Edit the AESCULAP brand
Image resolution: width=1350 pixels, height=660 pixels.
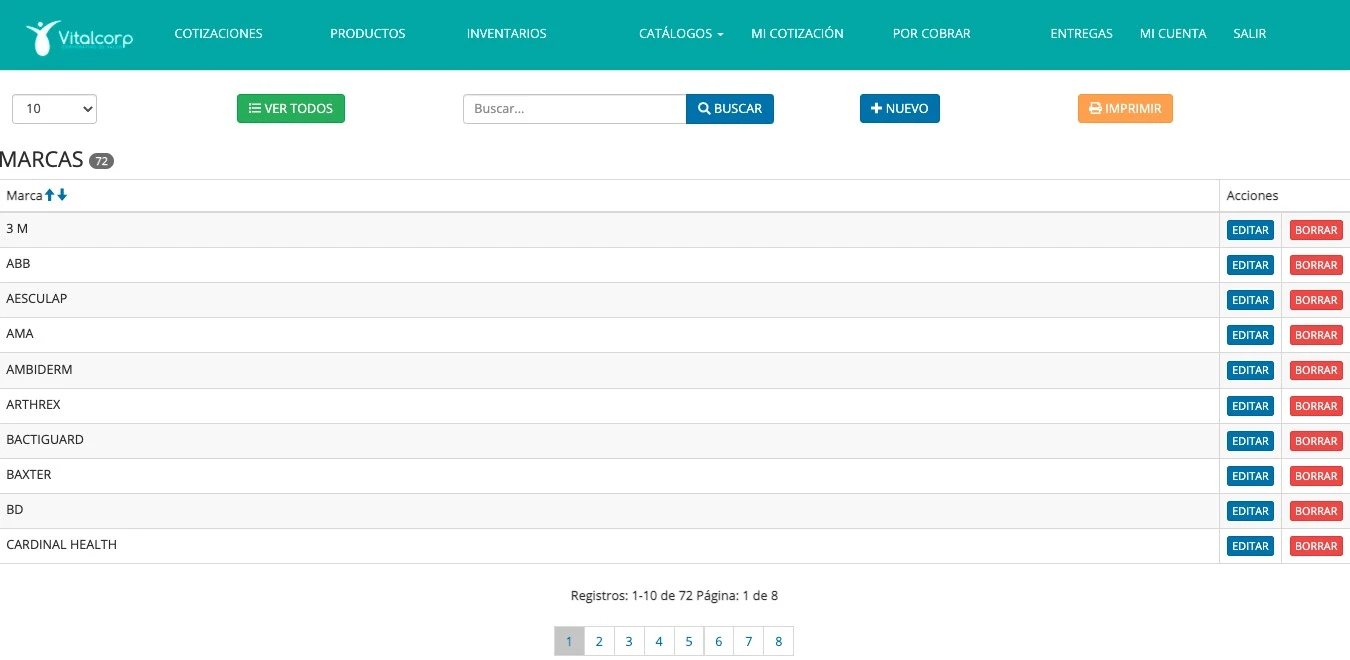pyautogui.click(x=1250, y=300)
